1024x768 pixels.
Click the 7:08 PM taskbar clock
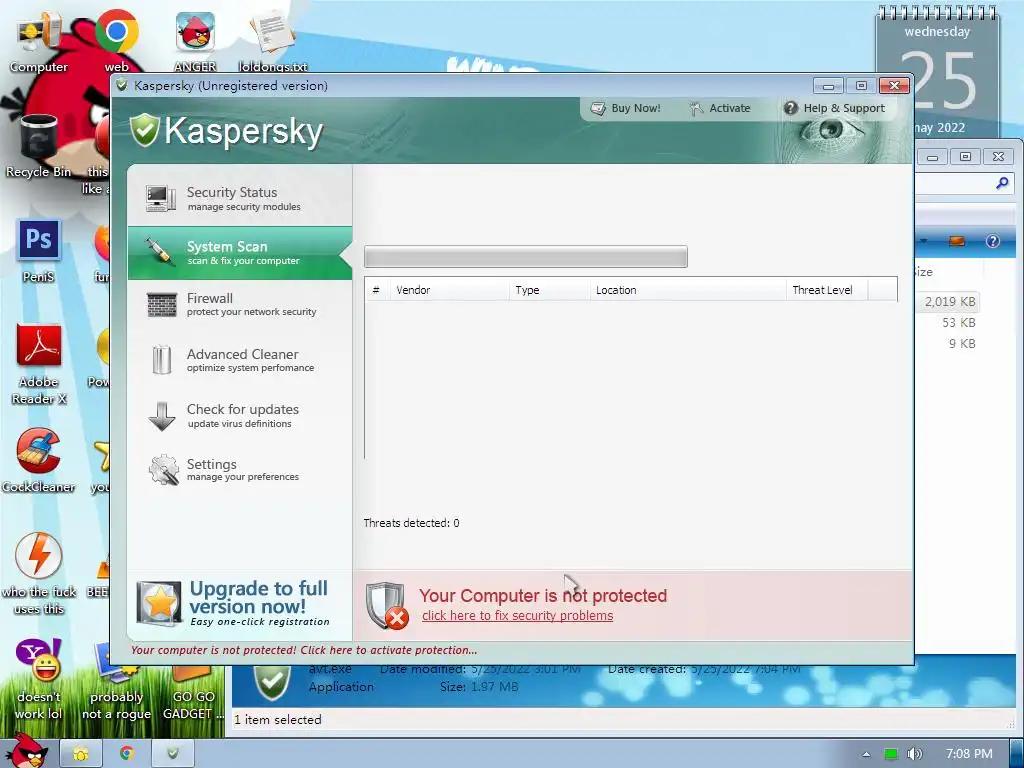tap(969, 754)
